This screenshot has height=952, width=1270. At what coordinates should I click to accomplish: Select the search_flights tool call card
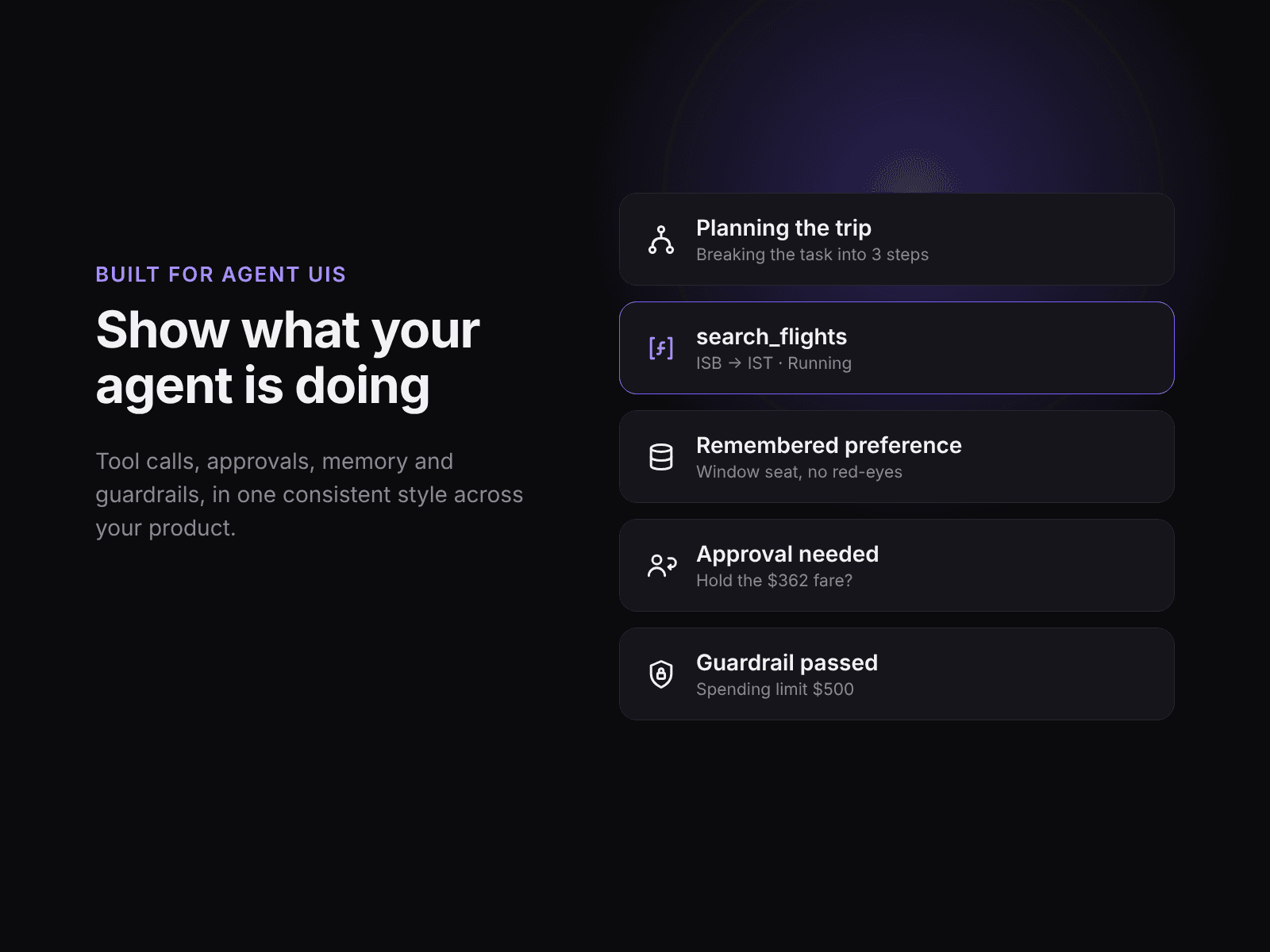tap(897, 348)
